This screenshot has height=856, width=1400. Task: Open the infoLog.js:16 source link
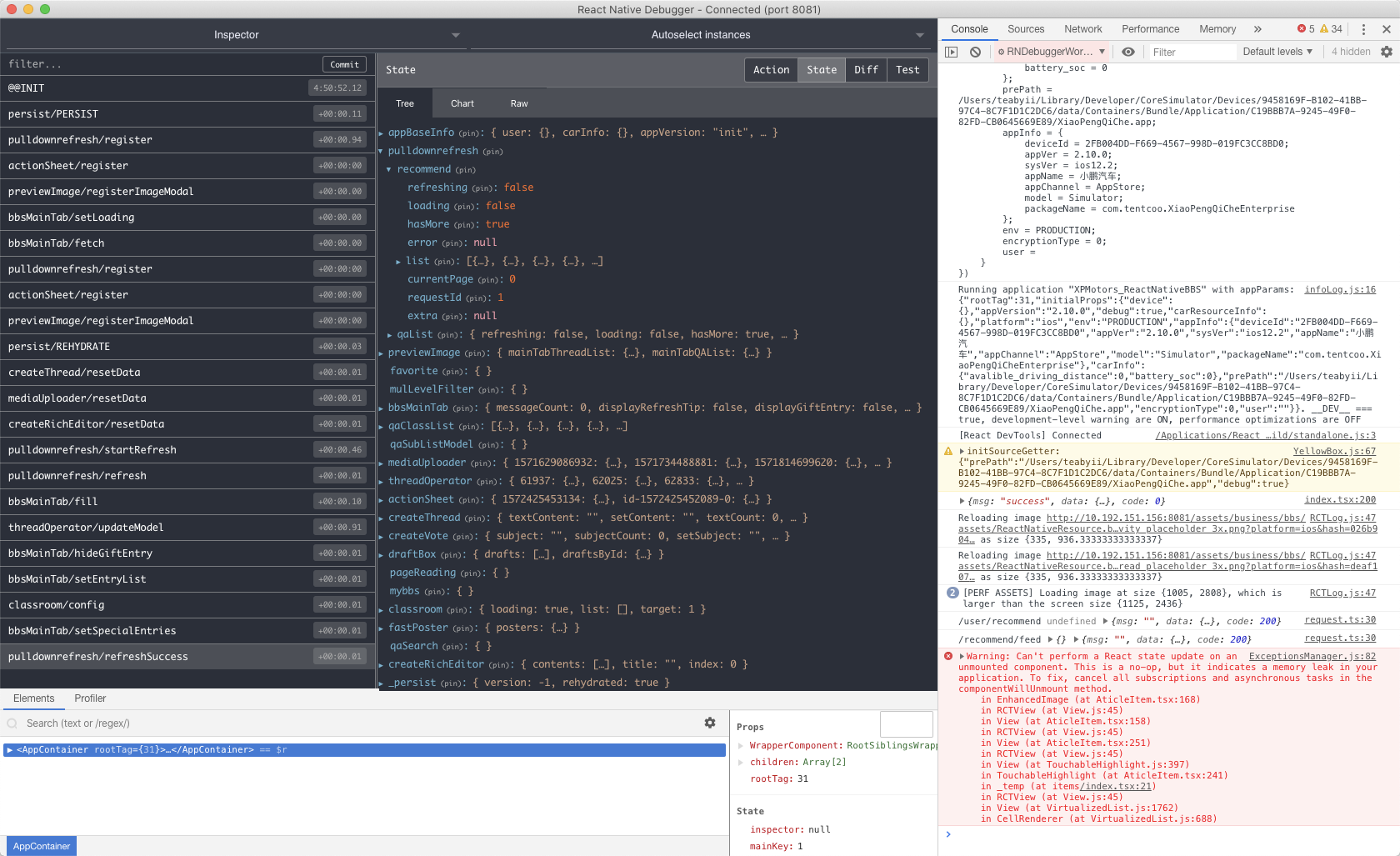coord(1340,290)
